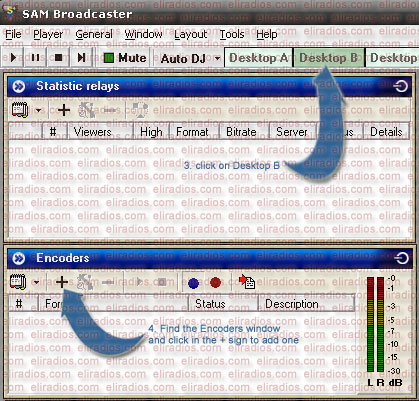Open the Auto DJ dropdown arrow
Screen dimensions: 419x401
(217, 59)
